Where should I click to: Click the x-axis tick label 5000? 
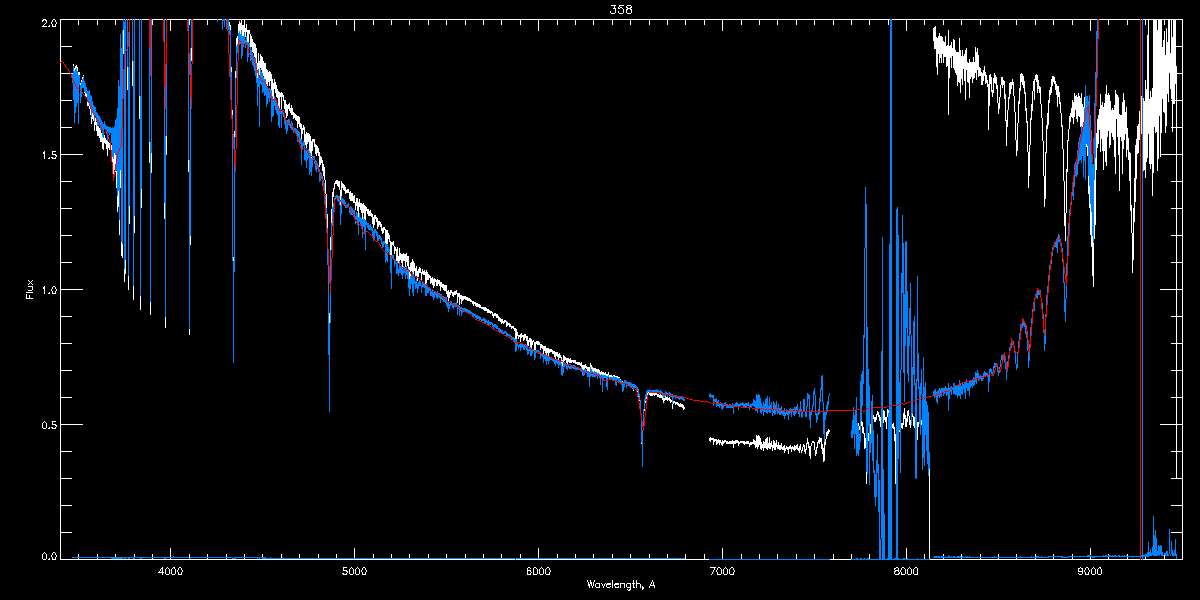tap(354, 571)
